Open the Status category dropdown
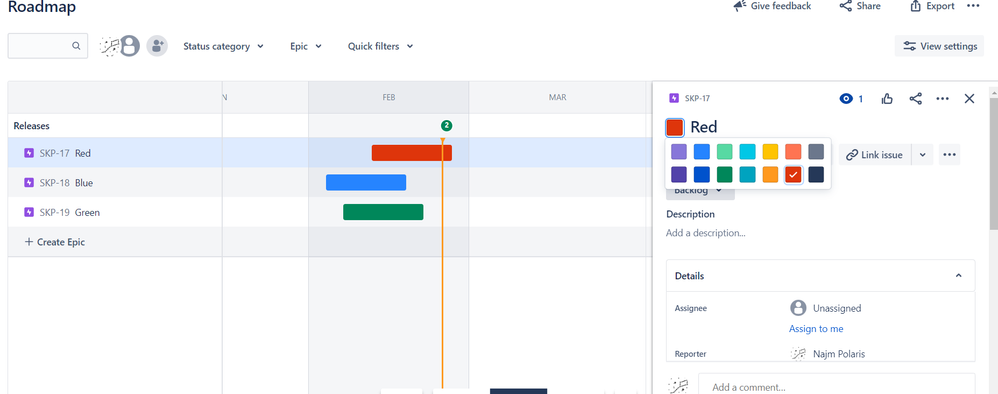The image size is (998, 394). tap(223, 46)
